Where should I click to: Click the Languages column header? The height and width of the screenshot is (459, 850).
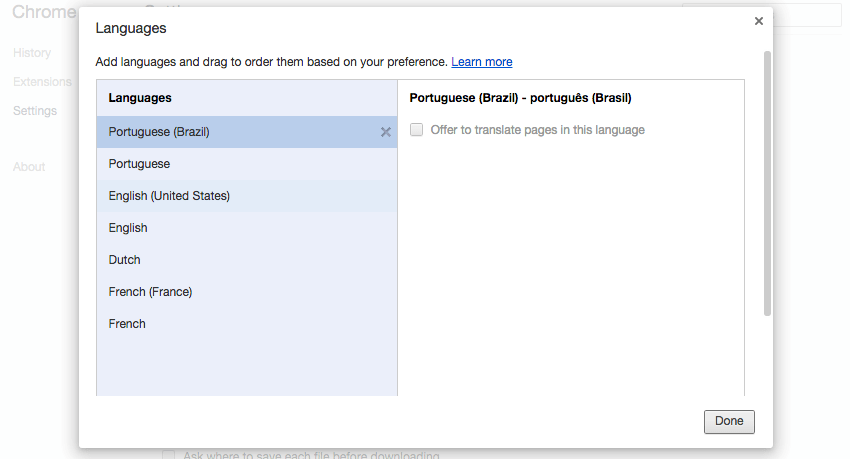point(140,98)
